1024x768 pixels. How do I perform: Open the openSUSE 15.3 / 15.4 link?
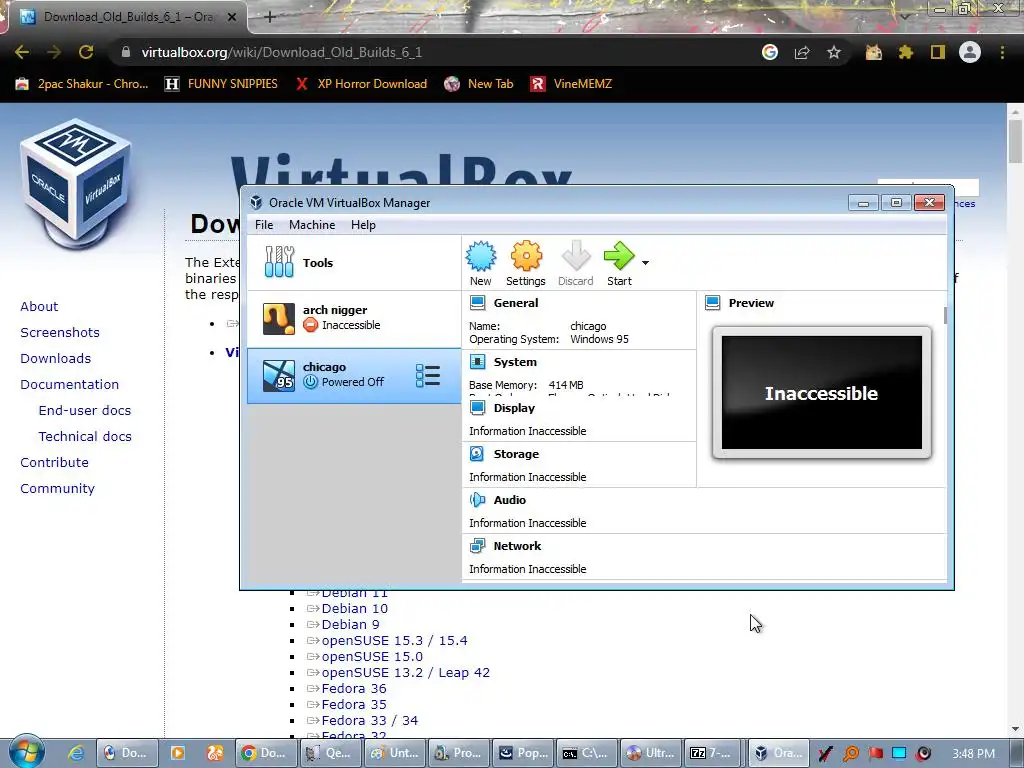tap(394, 641)
